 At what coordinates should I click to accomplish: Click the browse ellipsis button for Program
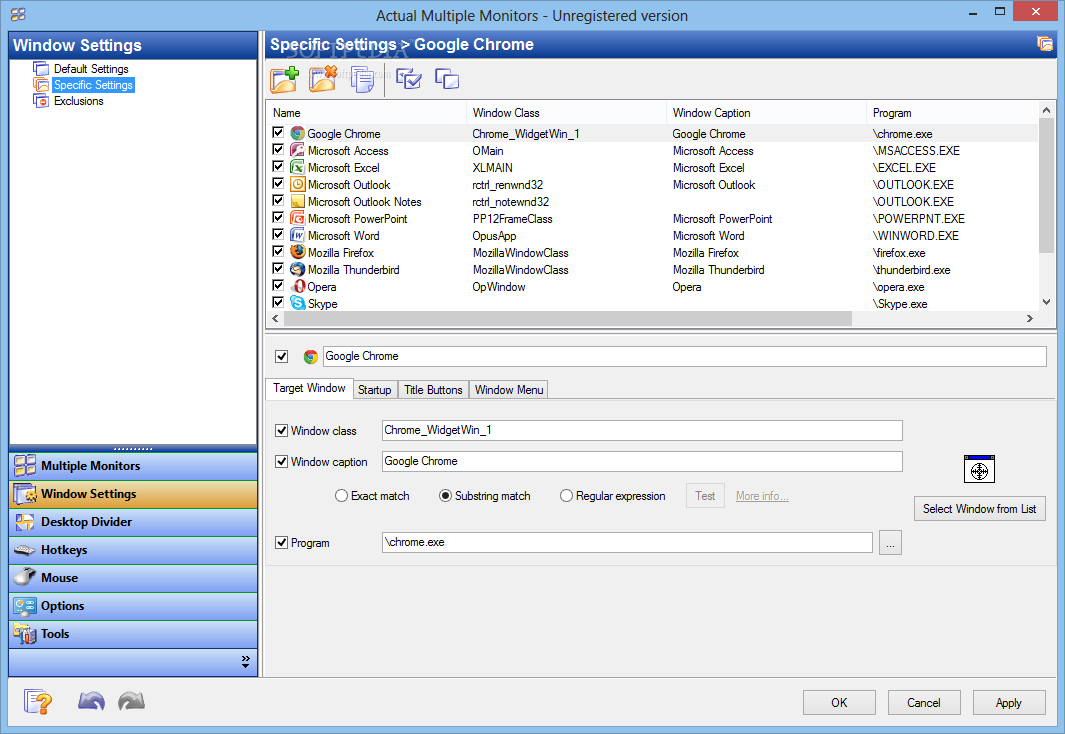click(x=890, y=543)
